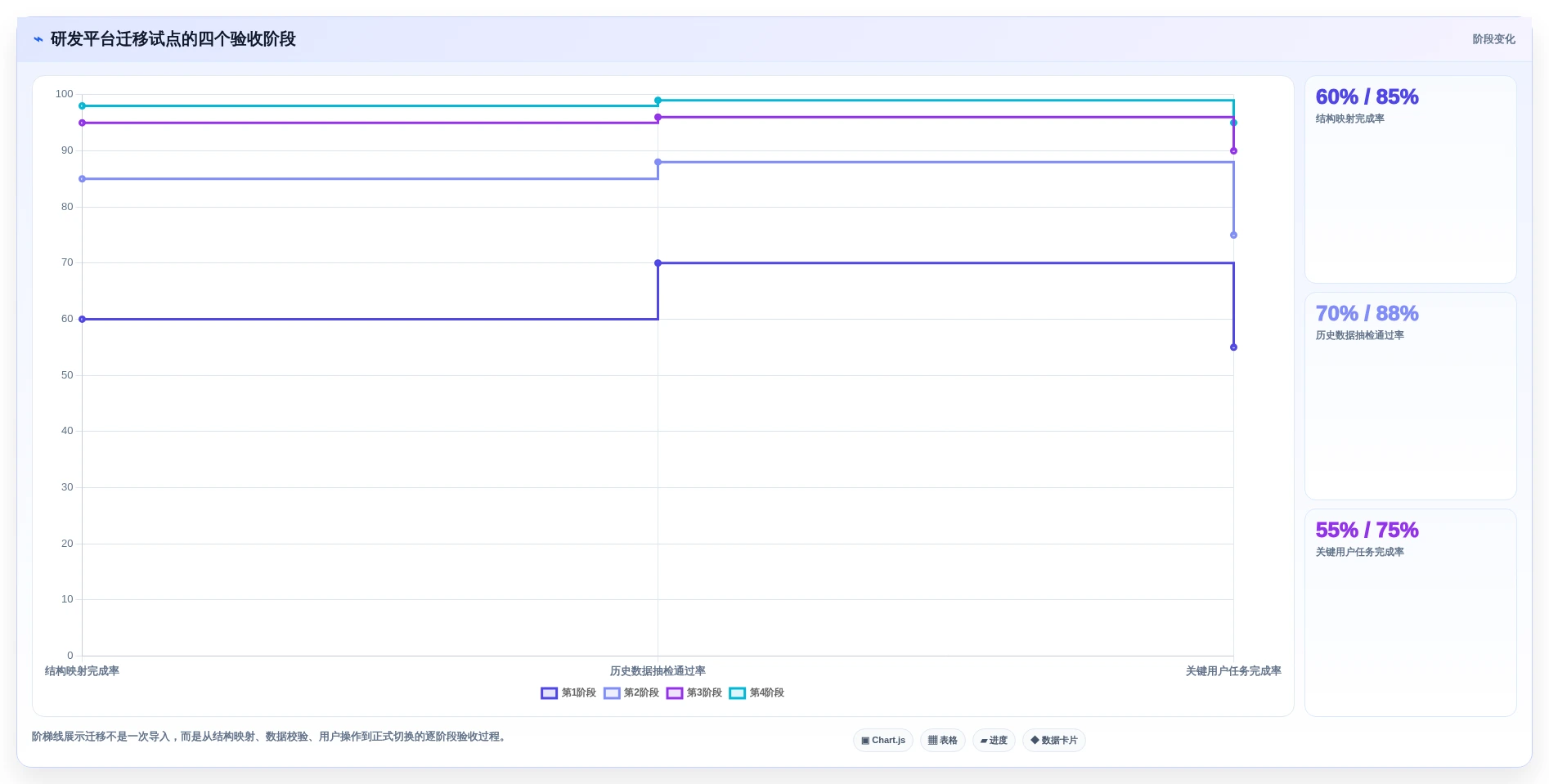Click 第2阶段 data point at 85
Screen dimensions: 1549x784
point(82,179)
